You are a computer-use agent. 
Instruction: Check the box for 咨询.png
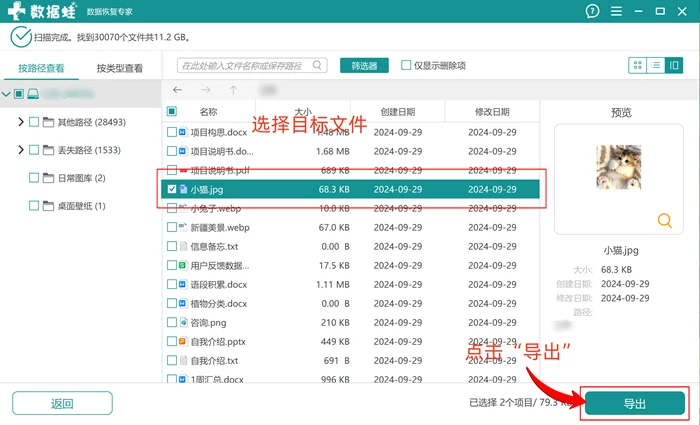[x=171, y=322]
